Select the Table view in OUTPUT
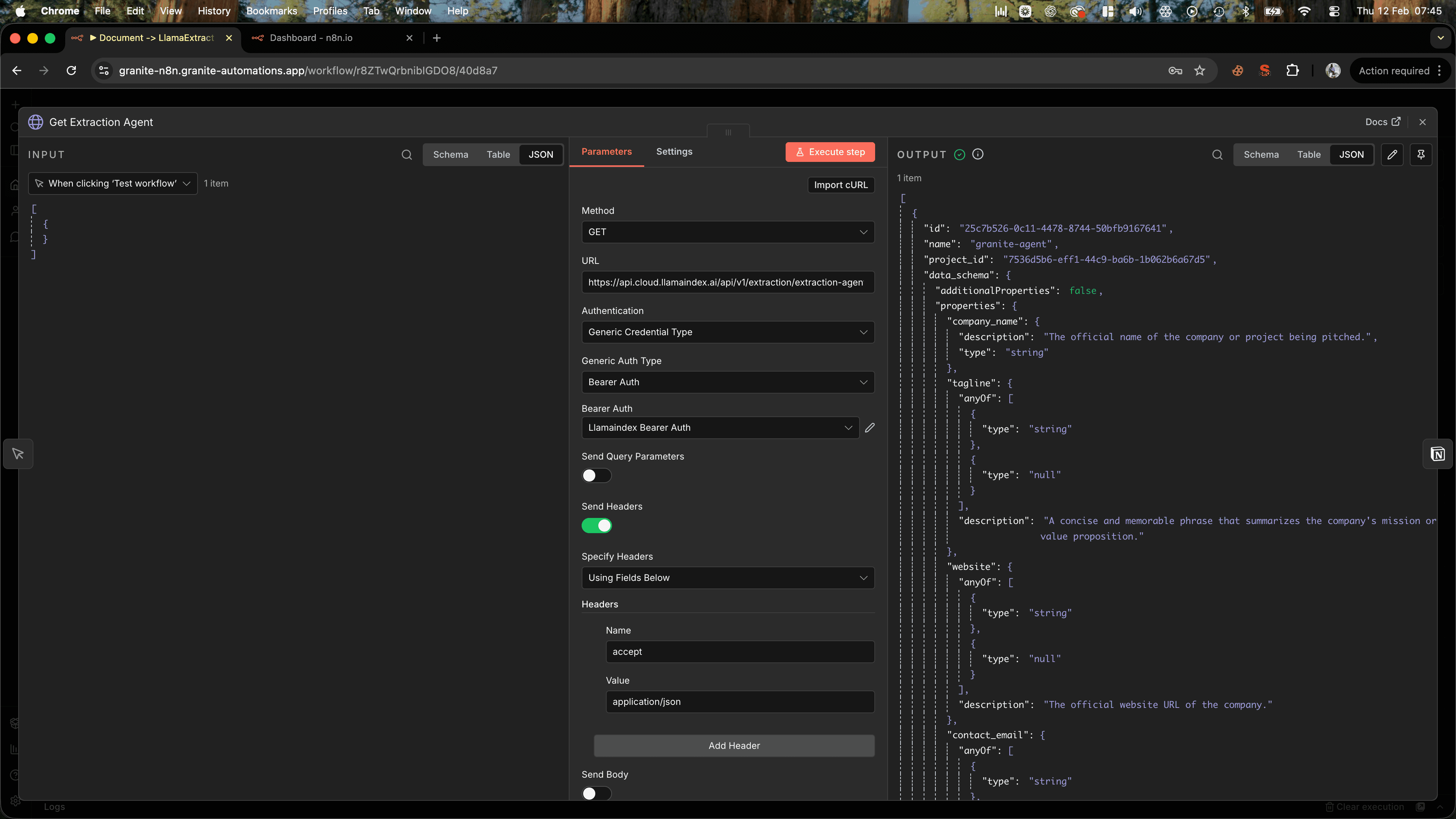Screen dimensions: 1456x819 pos(1309,154)
